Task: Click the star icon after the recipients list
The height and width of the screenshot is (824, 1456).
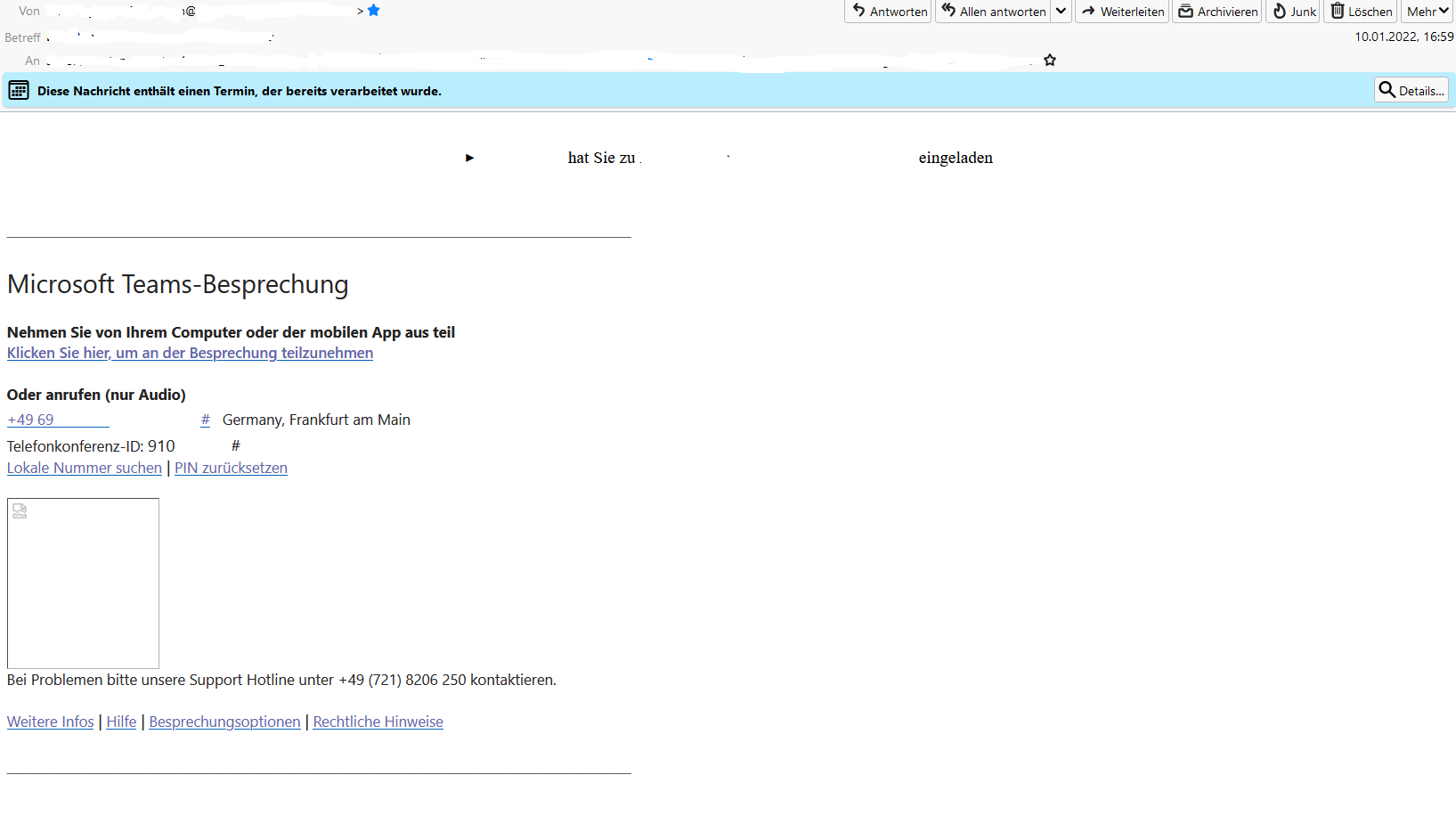Action: tap(1050, 61)
